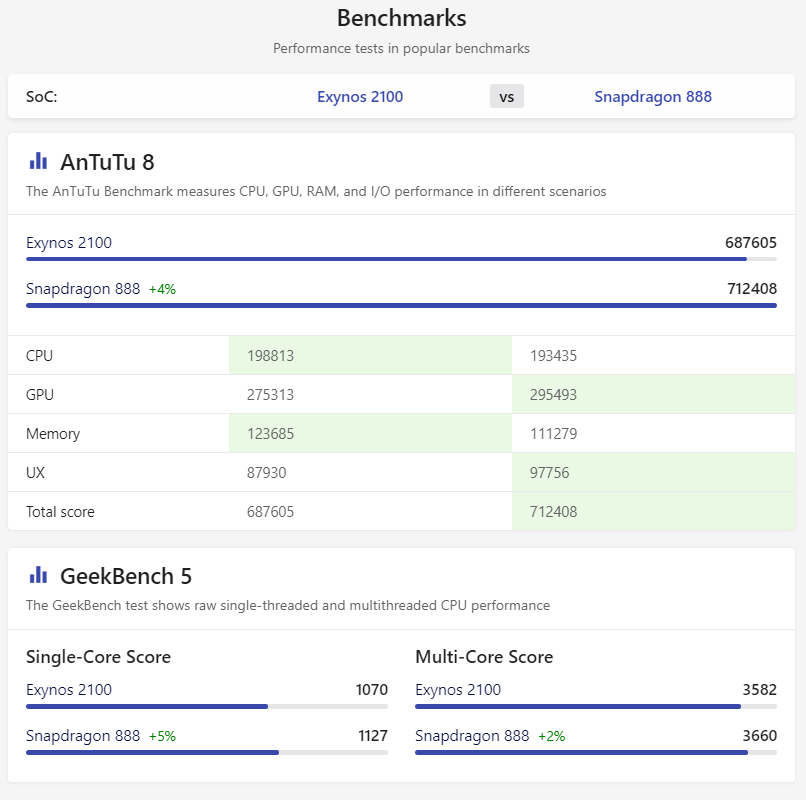Select the CPU row label
The width and height of the screenshot is (806, 800).
[x=40, y=356]
